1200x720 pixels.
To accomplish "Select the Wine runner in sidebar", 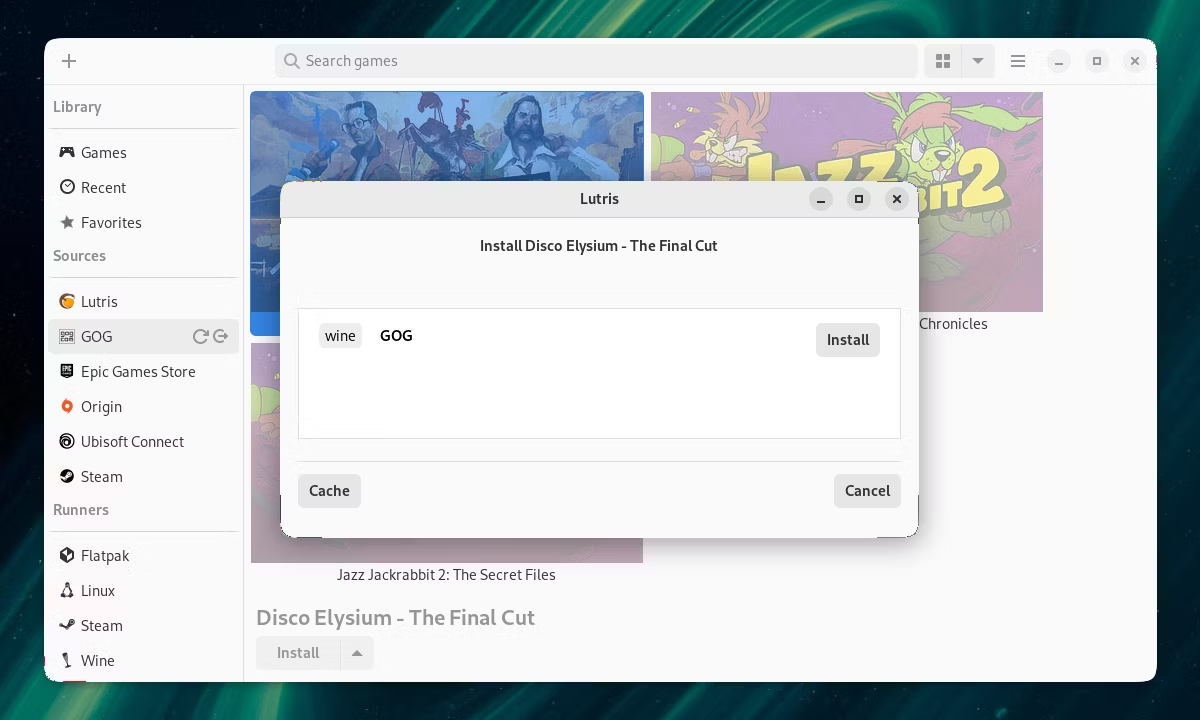I will pos(97,661).
